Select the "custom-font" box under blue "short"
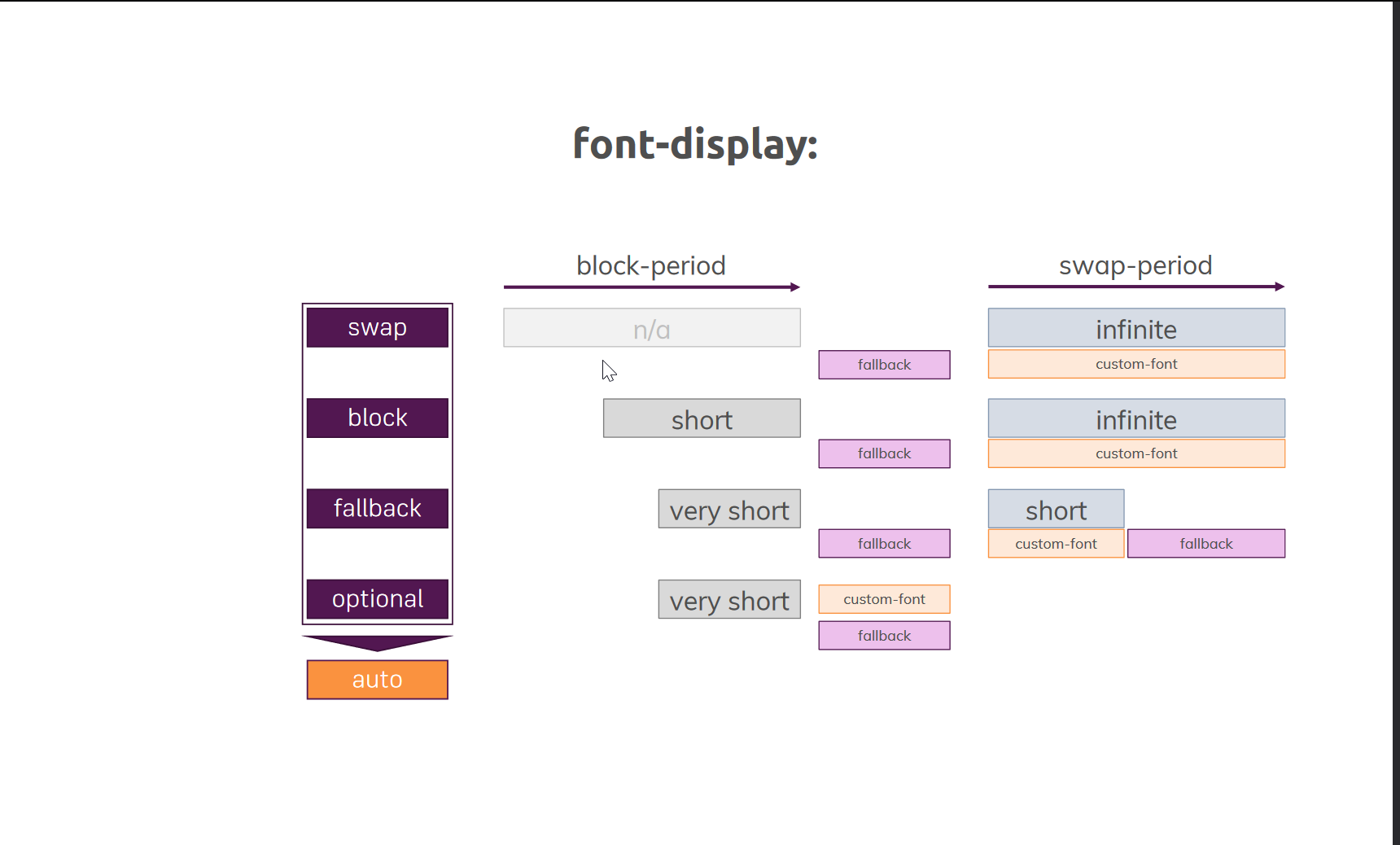Image resolution: width=1400 pixels, height=845 pixels. [x=1057, y=544]
